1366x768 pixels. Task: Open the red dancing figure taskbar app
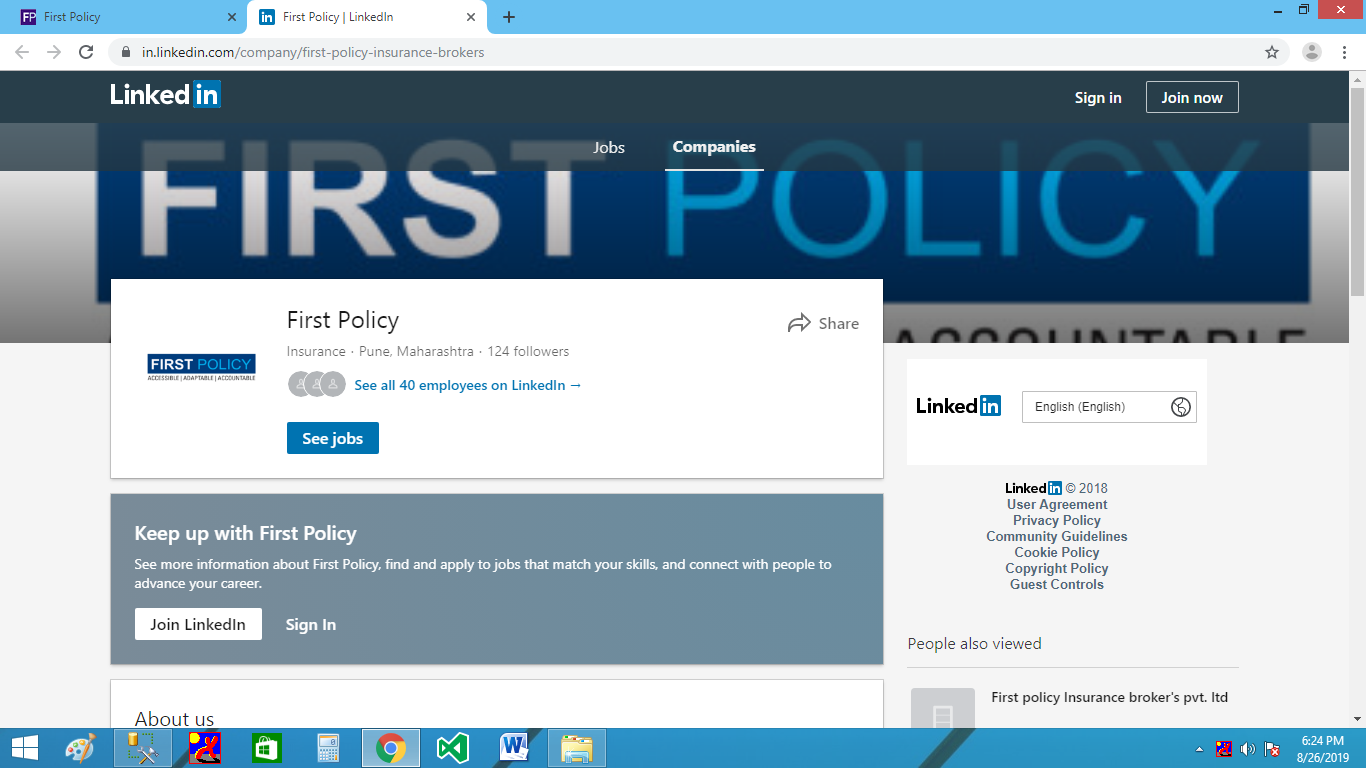205,748
